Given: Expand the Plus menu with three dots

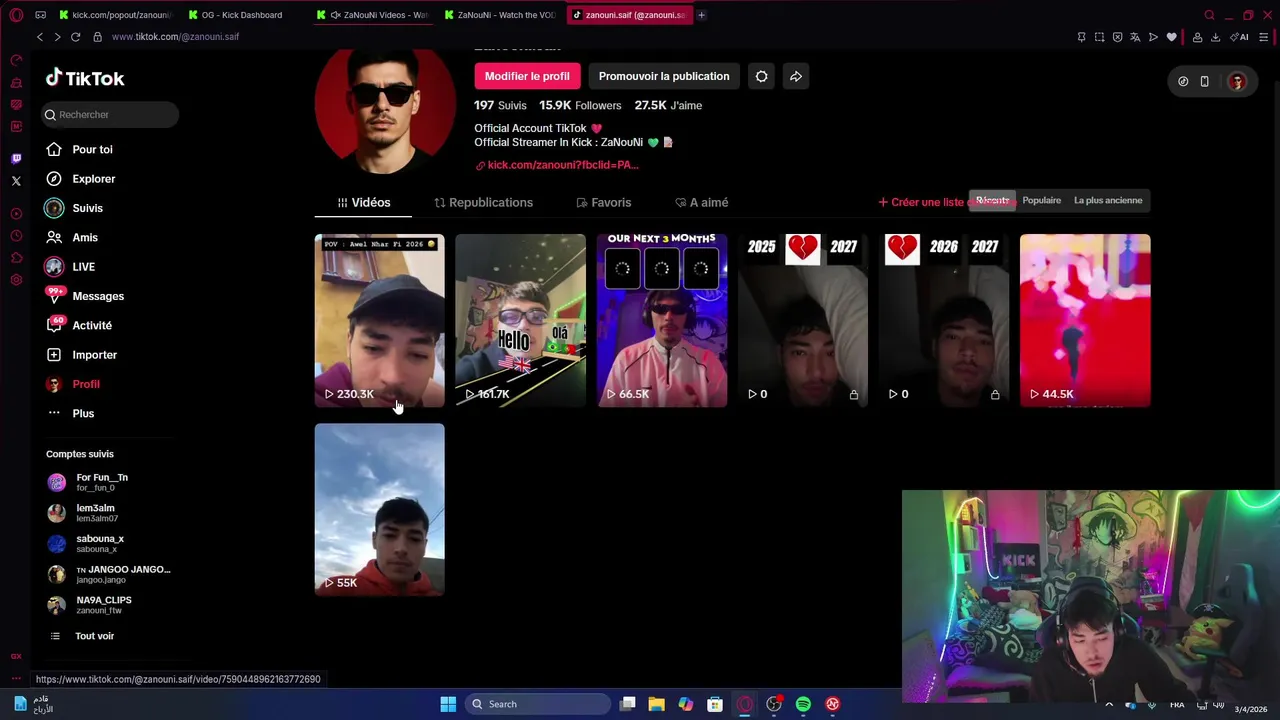Looking at the screenshot, I should pyautogui.click(x=83, y=413).
